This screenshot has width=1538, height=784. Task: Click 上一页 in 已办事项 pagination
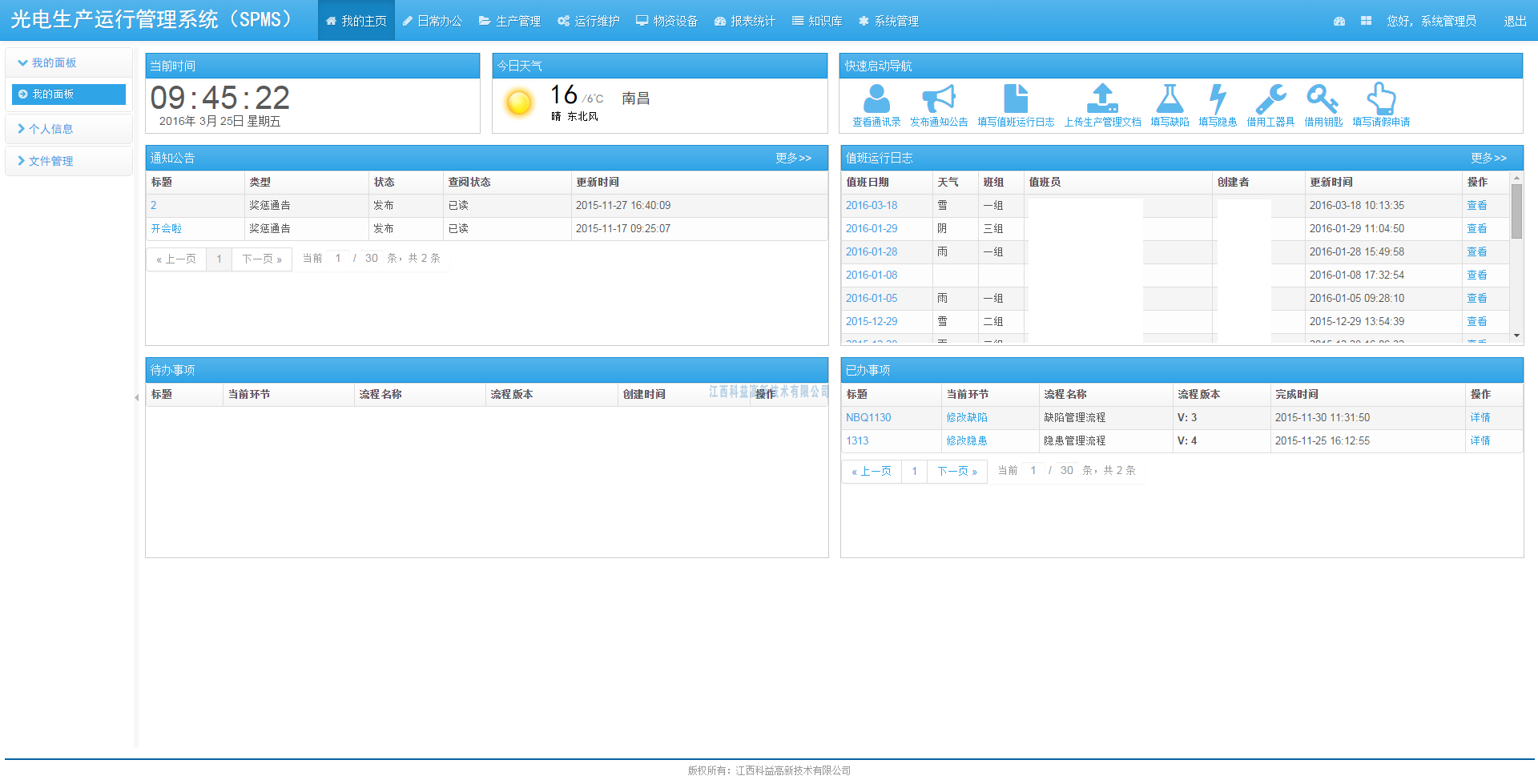point(872,471)
